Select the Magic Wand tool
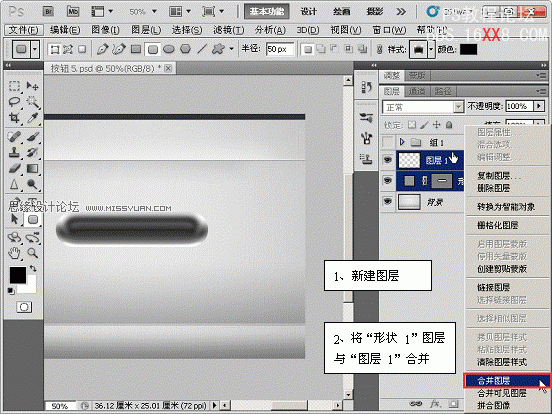The width and height of the screenshot is (552, 414). [32, 102]
